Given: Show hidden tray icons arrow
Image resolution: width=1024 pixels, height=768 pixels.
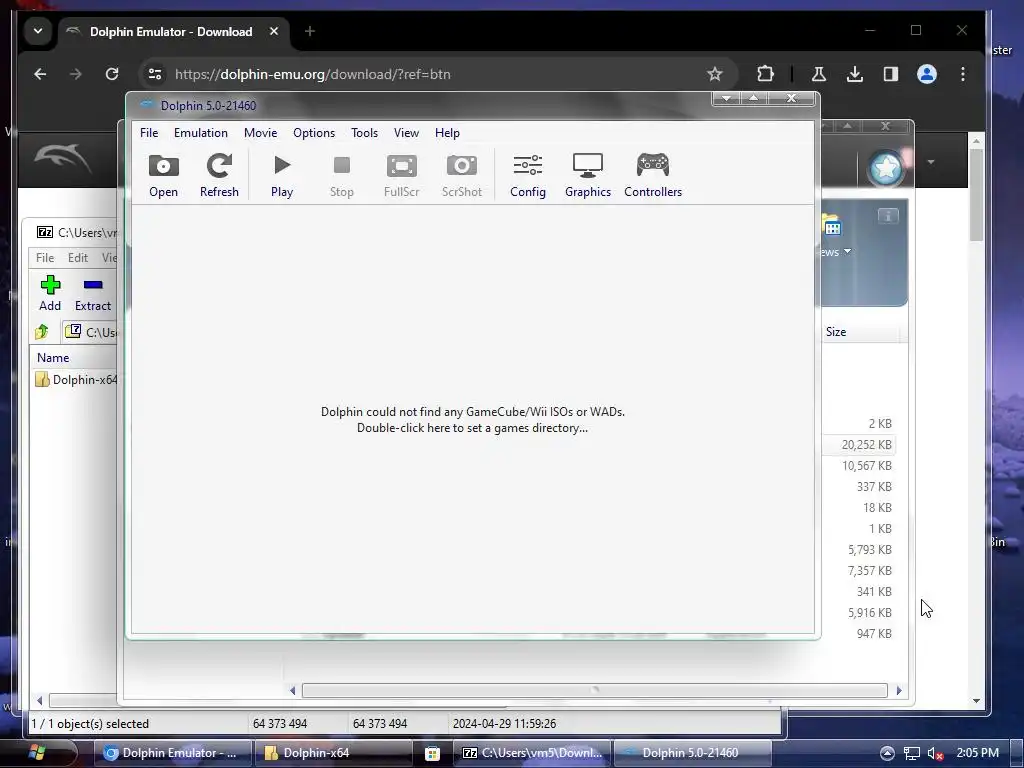Looking at the screenshot, I should click(x=887, y=753).
